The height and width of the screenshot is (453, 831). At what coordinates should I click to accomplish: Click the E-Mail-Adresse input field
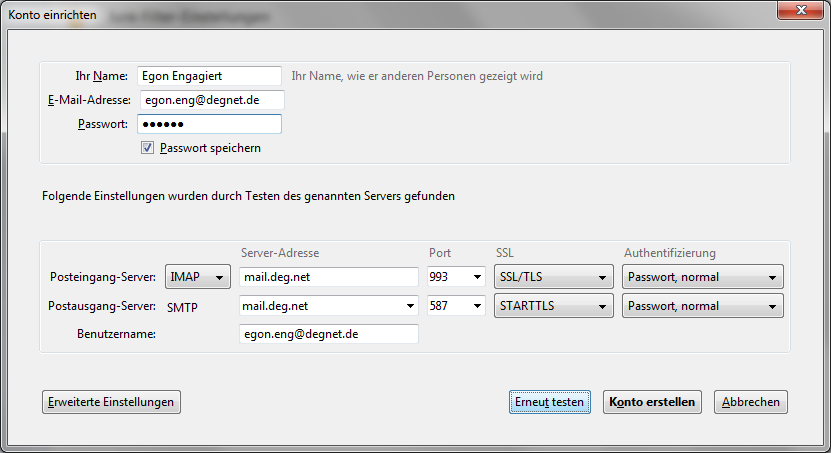(x=211, y=100)
